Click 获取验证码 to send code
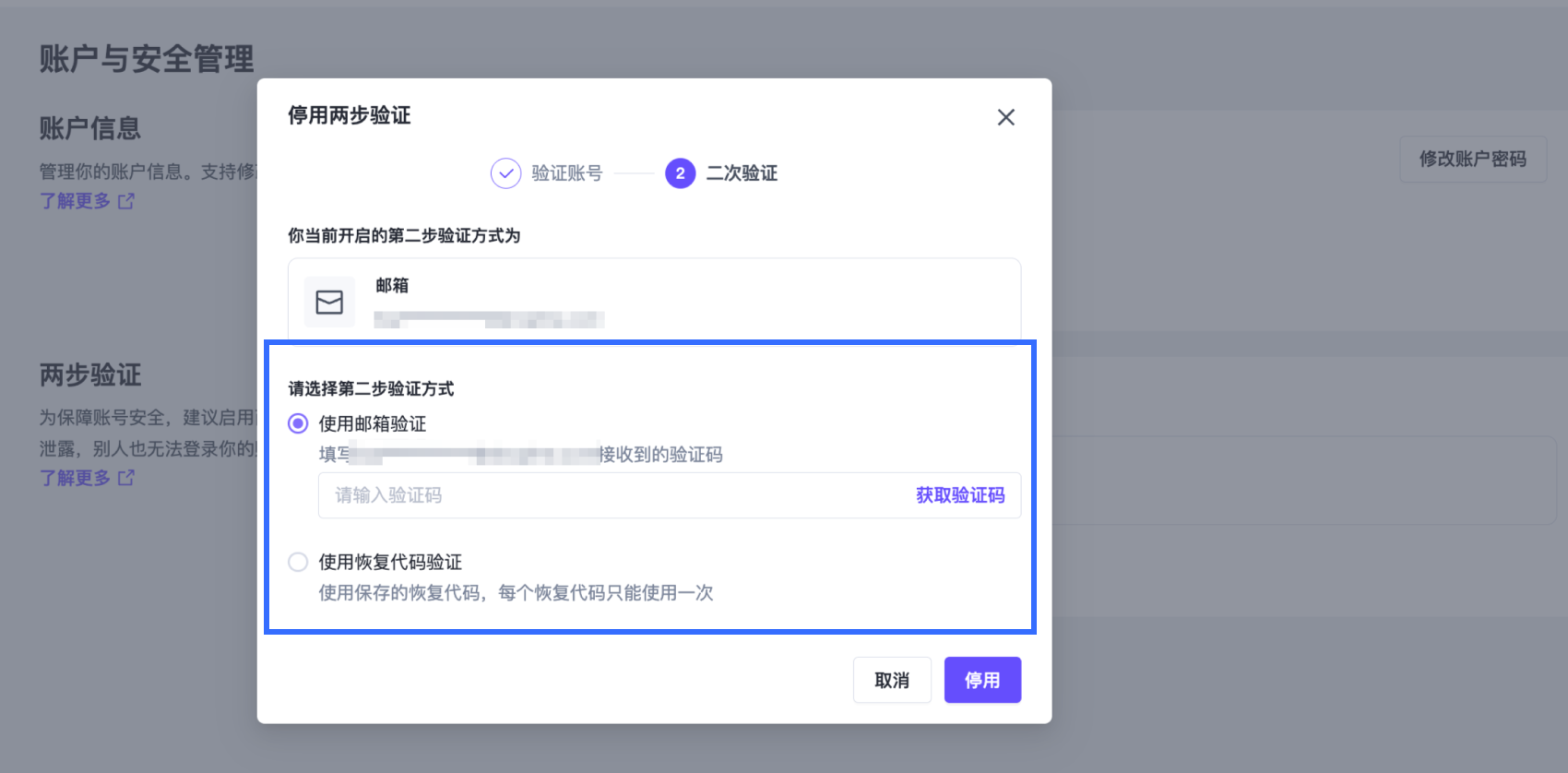The width and height of the screenshot is (1568, 773). [x=959, y=495]
